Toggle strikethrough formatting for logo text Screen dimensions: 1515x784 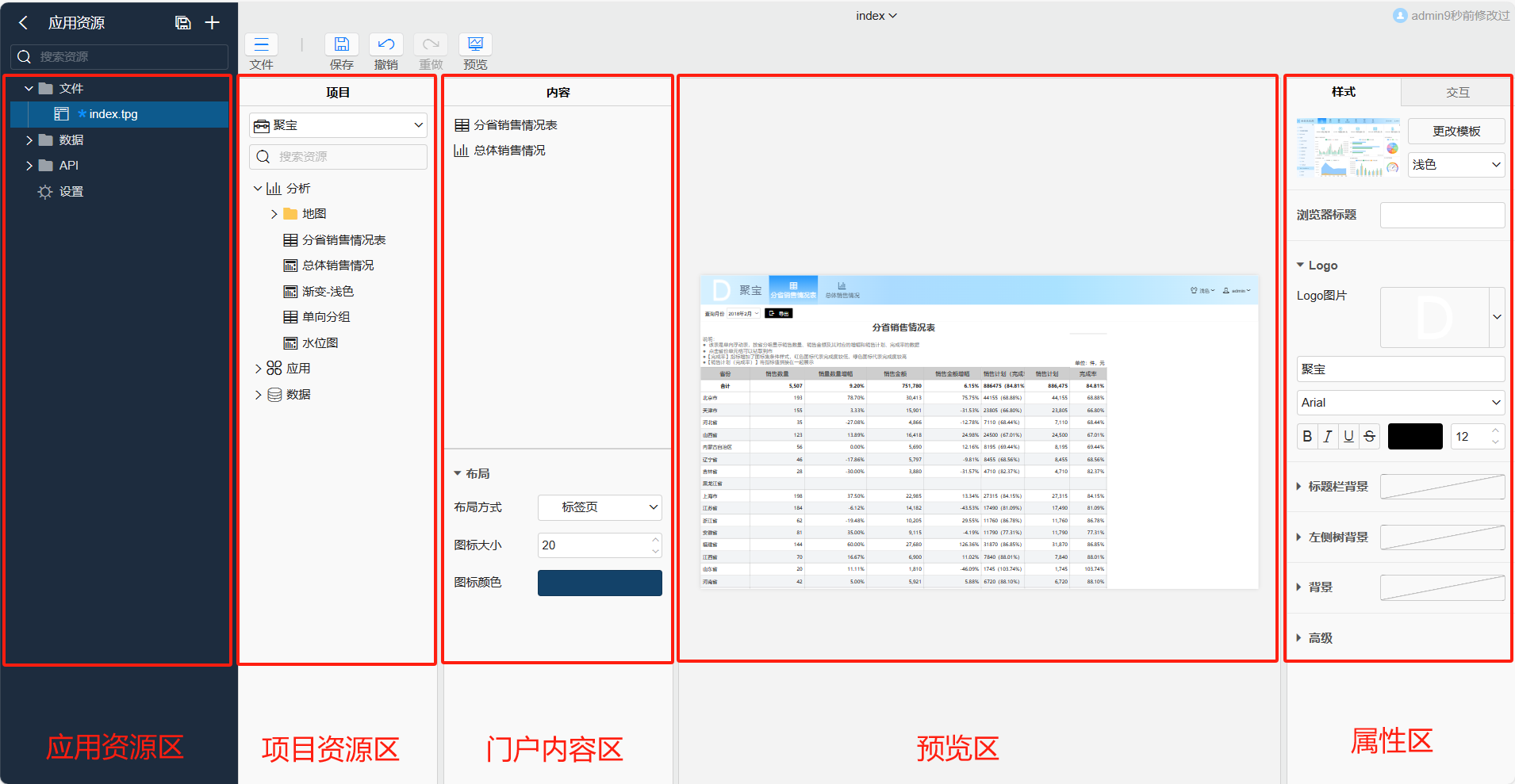pos(1369,437)
